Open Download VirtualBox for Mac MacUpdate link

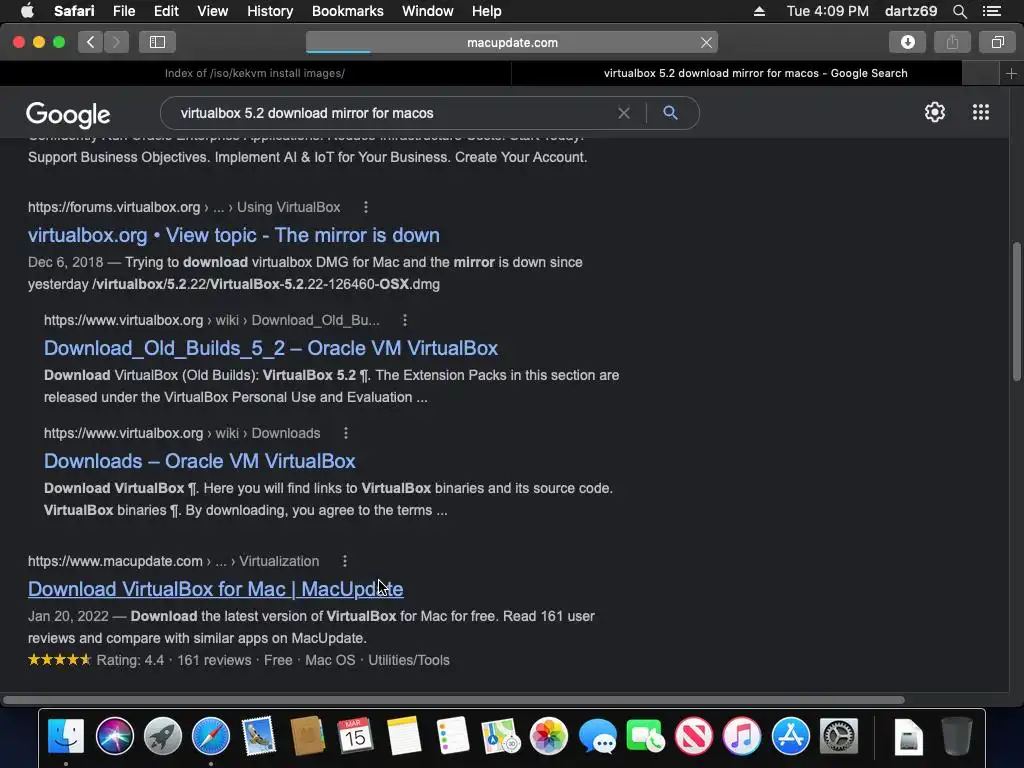pos(216,589)
